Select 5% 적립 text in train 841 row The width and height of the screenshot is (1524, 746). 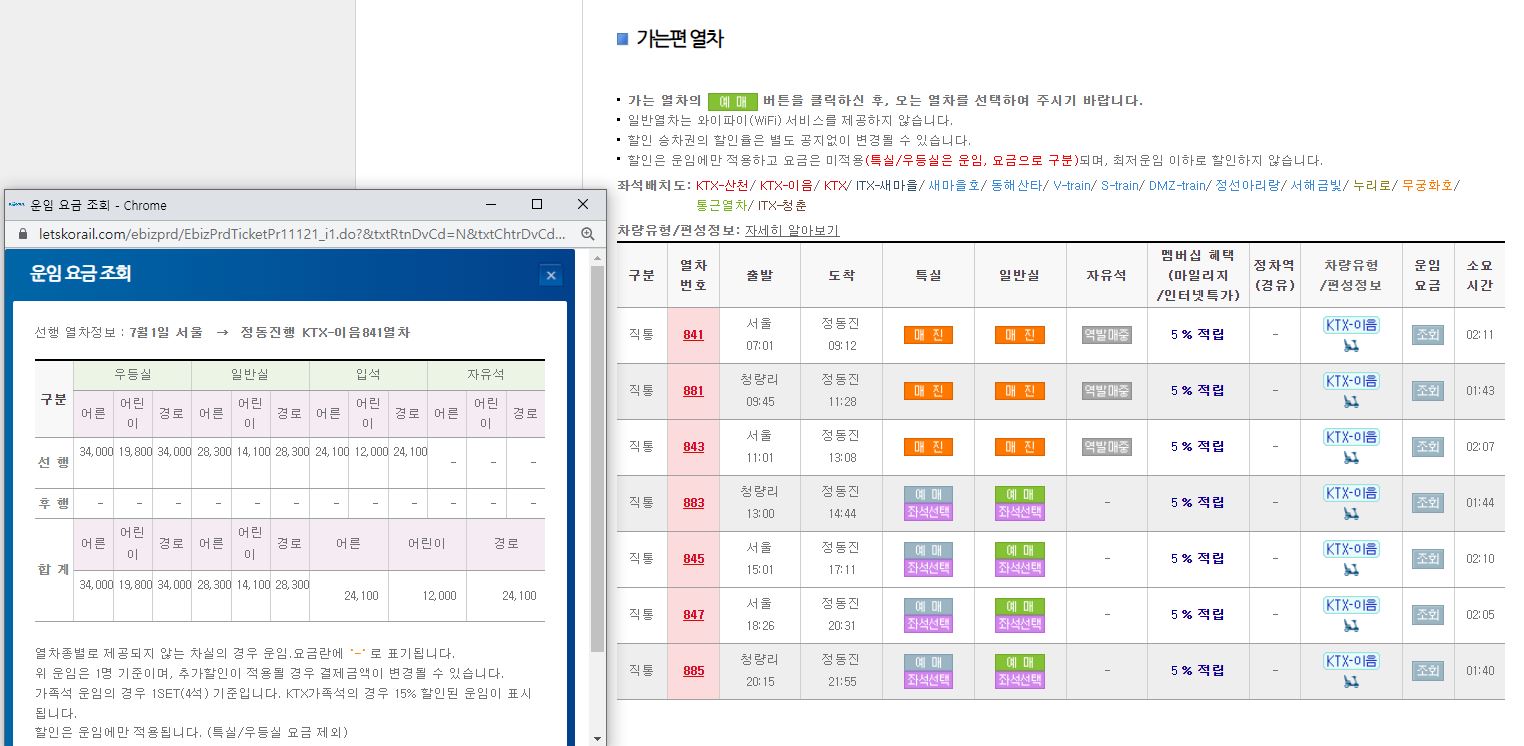(x=1197, y=335)
